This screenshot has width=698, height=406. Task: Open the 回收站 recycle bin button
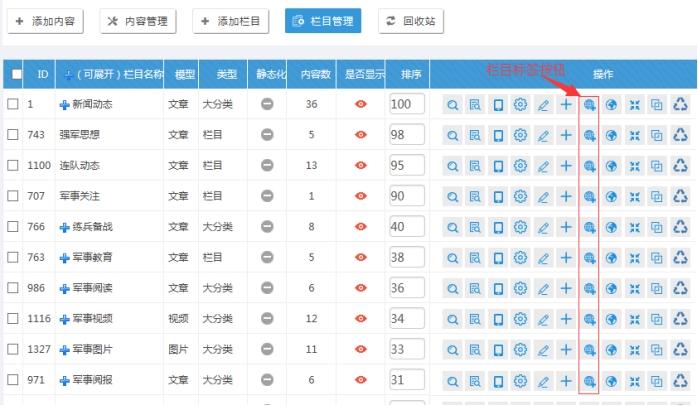click(x=410, y=21)
